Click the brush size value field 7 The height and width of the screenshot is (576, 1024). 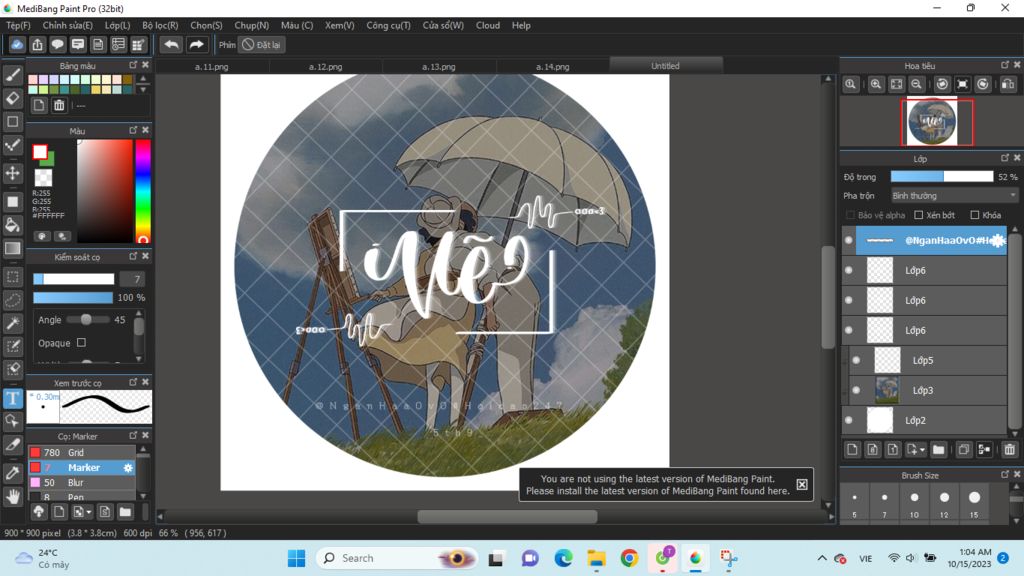[x=133, y=279]
